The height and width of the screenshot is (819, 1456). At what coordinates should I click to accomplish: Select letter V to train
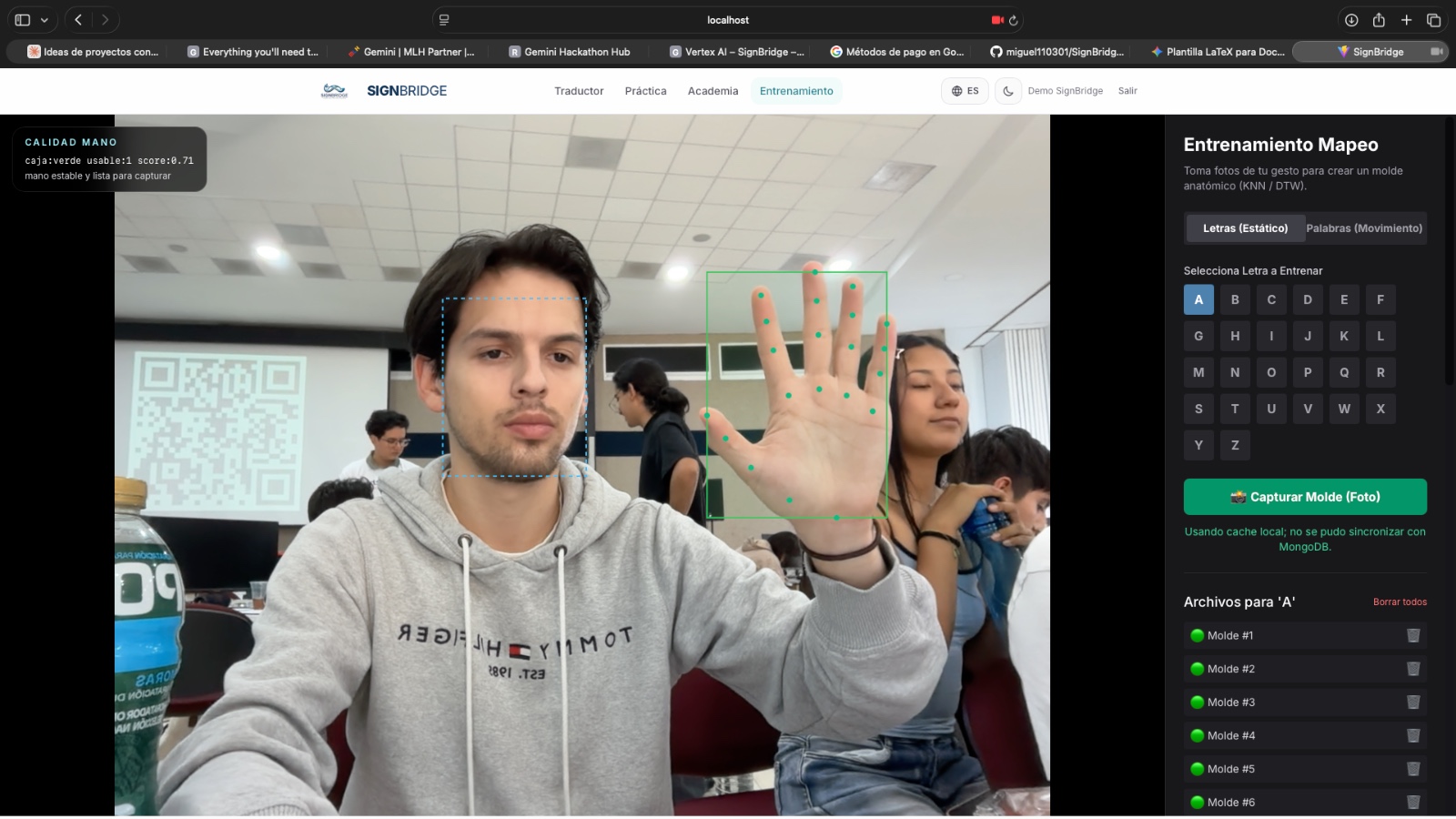tap(1308, 409)
